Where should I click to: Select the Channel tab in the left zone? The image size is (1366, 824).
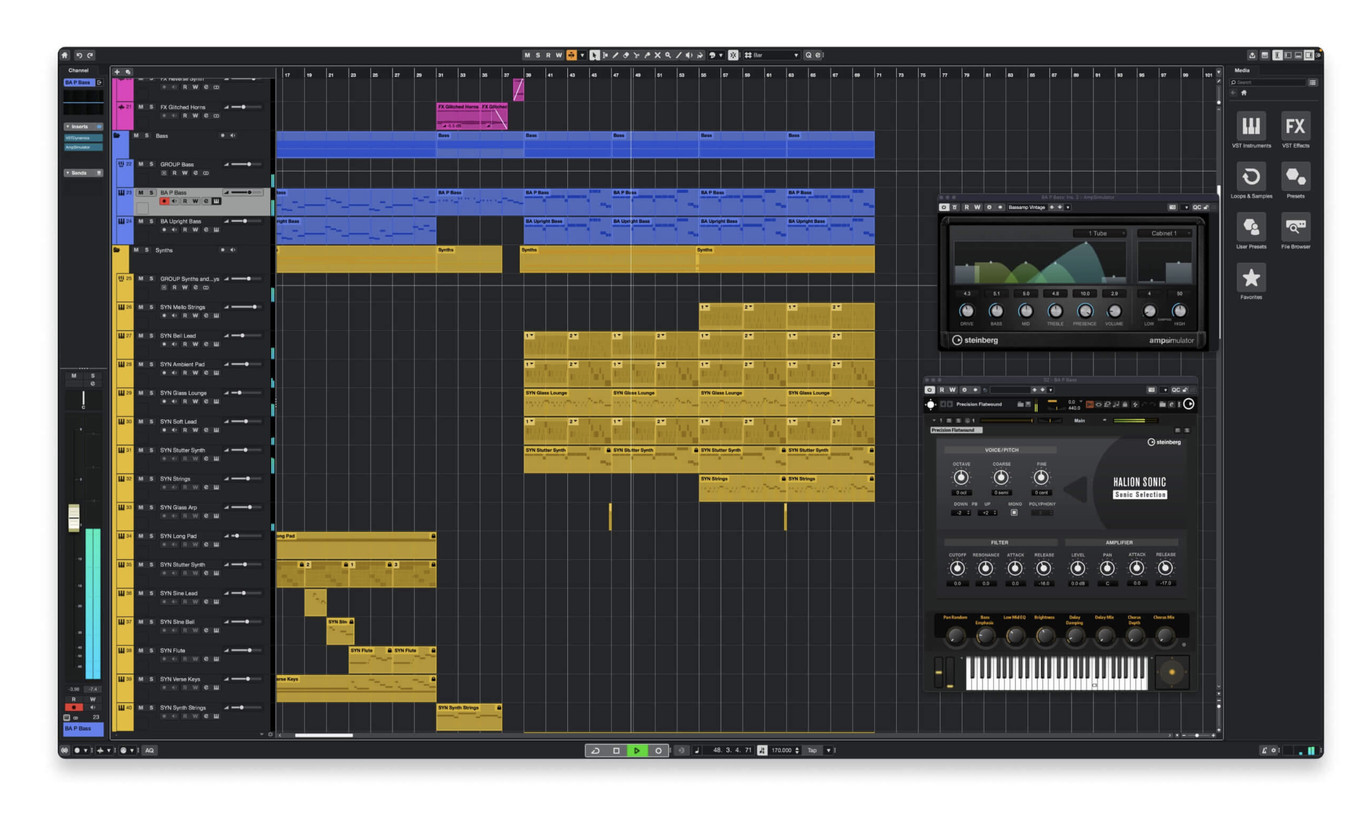[x=78, y=70]
